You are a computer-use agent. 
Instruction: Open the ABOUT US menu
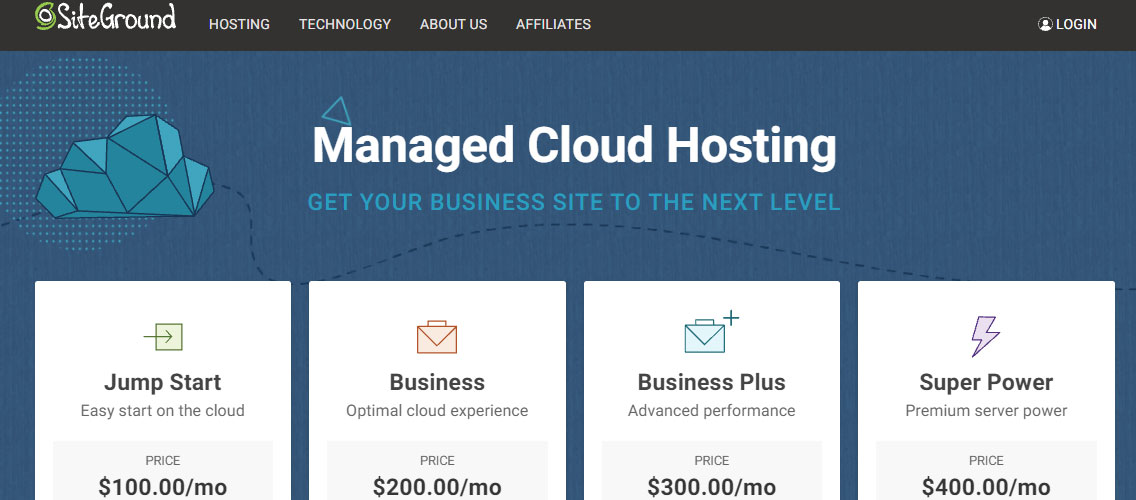pyautogui.click(x=454, y=25)
